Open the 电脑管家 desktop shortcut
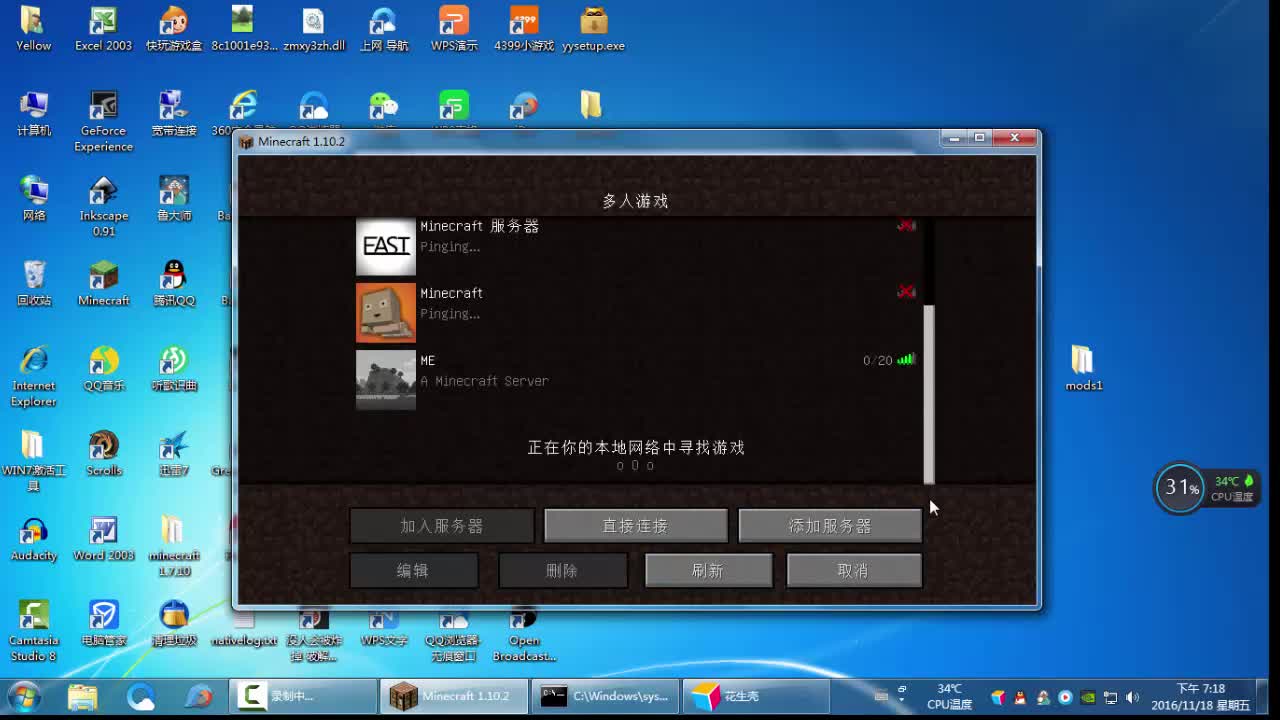The width and height of the screenshot is (1280, 720). [103, 624]
